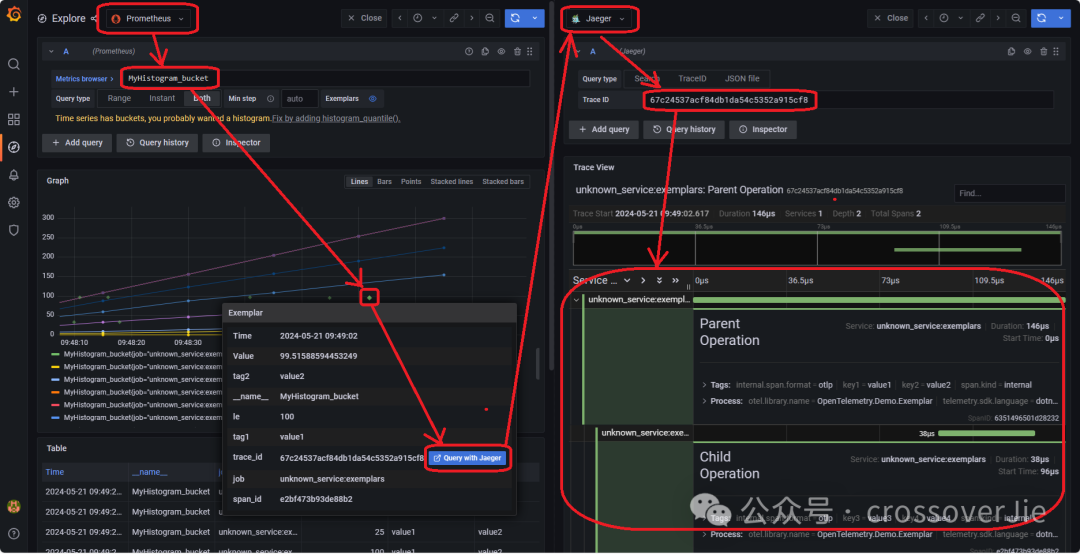Click the share icon next to Explore
Screen dimensions: 1080x555
[x=94, y=19]
